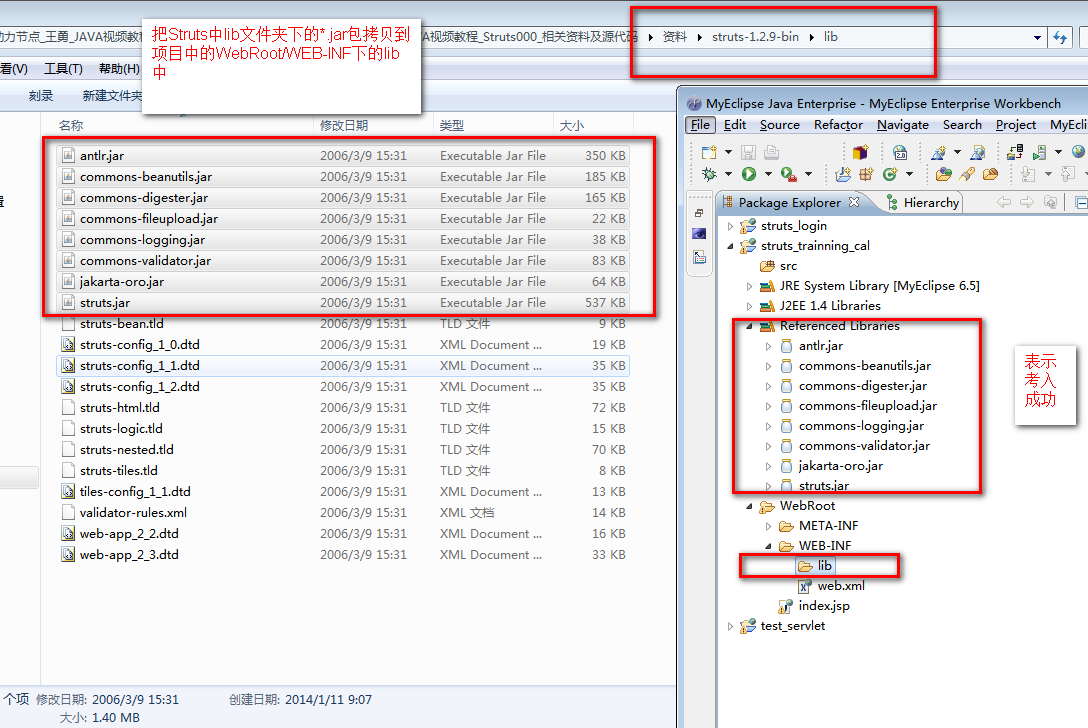The height and width of the screenshot is (728, 1088).
Task: Select struts-config_1_1.dtd in file list
Action: [x=139, y=366]
